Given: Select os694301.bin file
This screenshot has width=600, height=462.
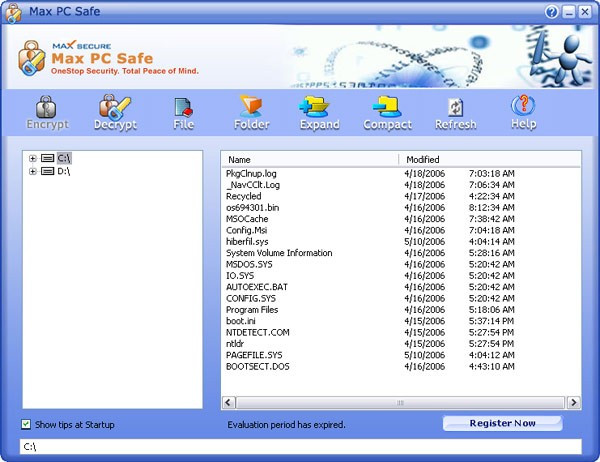Looking at the screenshot, I should click(x=252, y=207).
